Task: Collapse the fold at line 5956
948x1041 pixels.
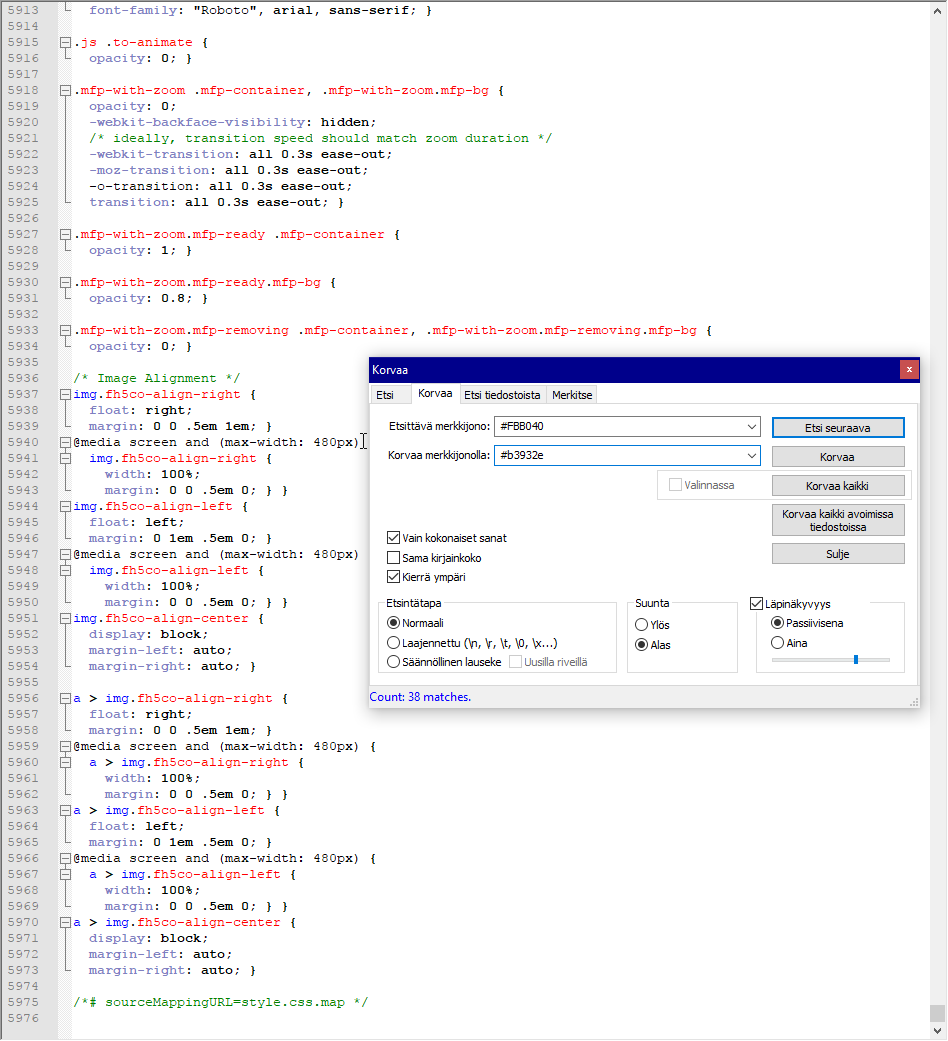Action: 65,698
